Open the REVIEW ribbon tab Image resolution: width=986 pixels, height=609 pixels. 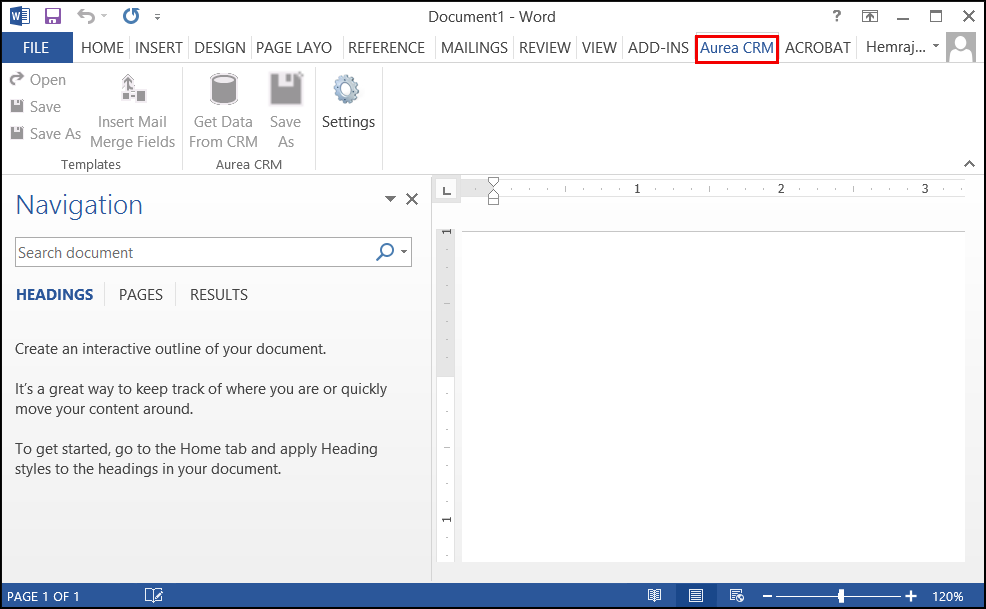545,48
